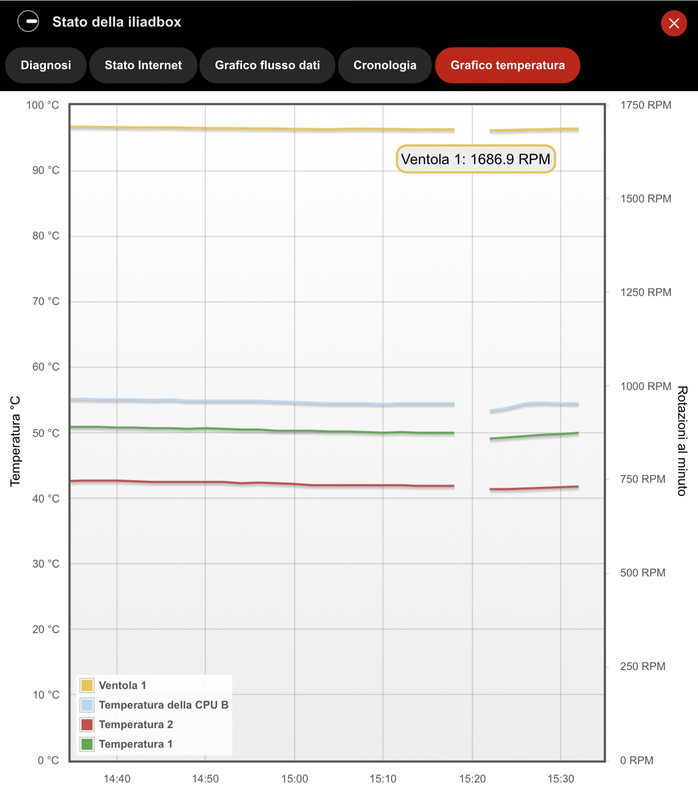Switch to the Stato Internet tab

point(143,65)
